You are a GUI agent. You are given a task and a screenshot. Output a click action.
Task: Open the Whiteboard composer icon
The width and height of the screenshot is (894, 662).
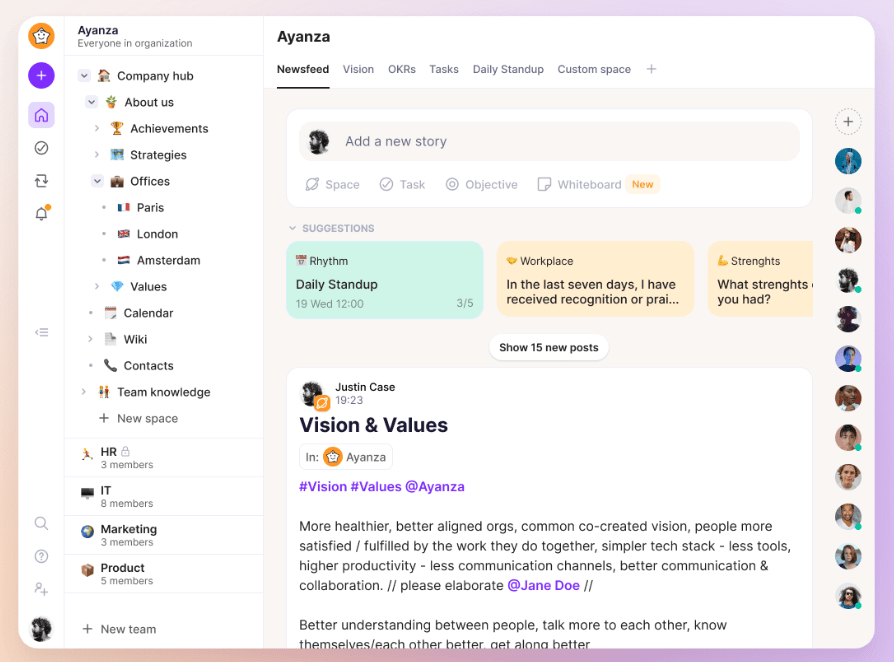[543, 184]
